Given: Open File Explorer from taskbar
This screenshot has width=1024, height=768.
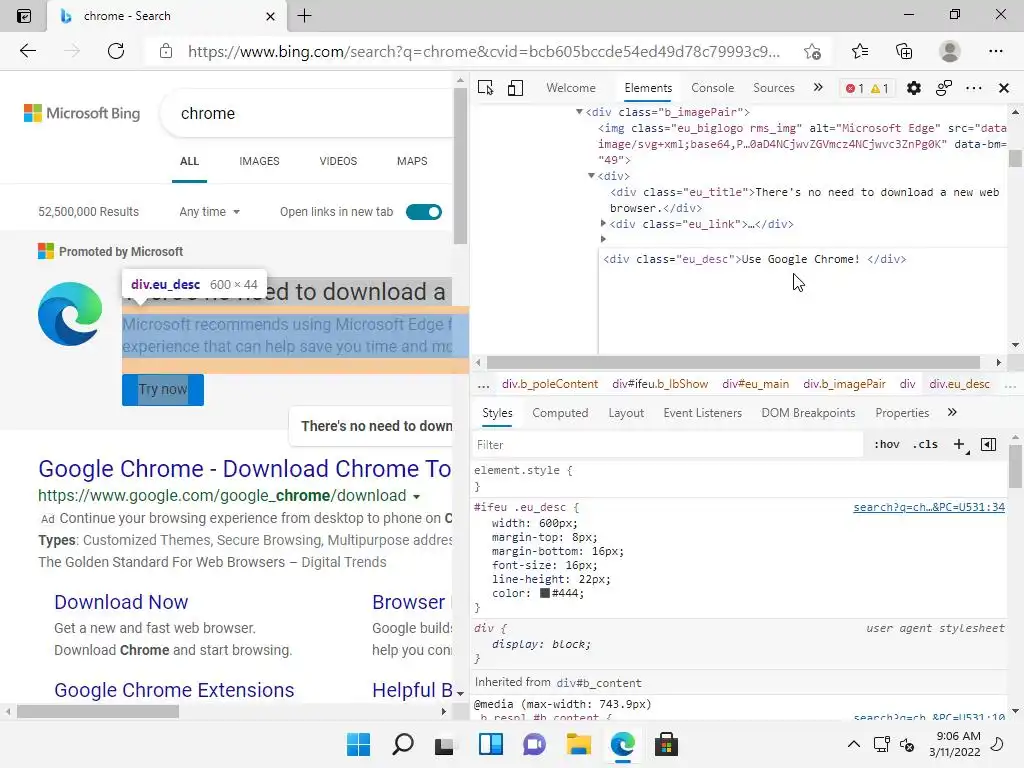Looking at the screenshot, I should pos(578,744).
